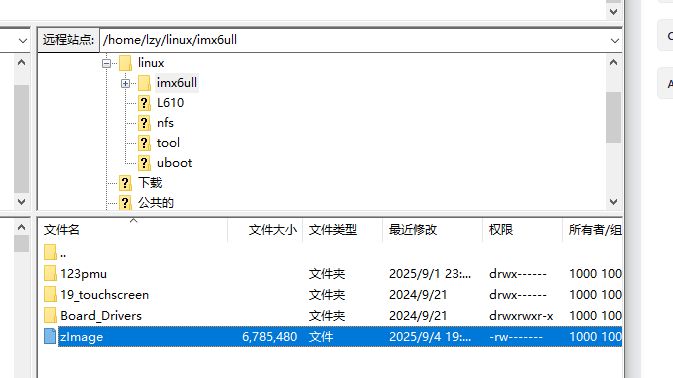Click the remote tree scroll down arrow
Image resolution: width=673 pixels, height=378 pixels.
[613, 202]
